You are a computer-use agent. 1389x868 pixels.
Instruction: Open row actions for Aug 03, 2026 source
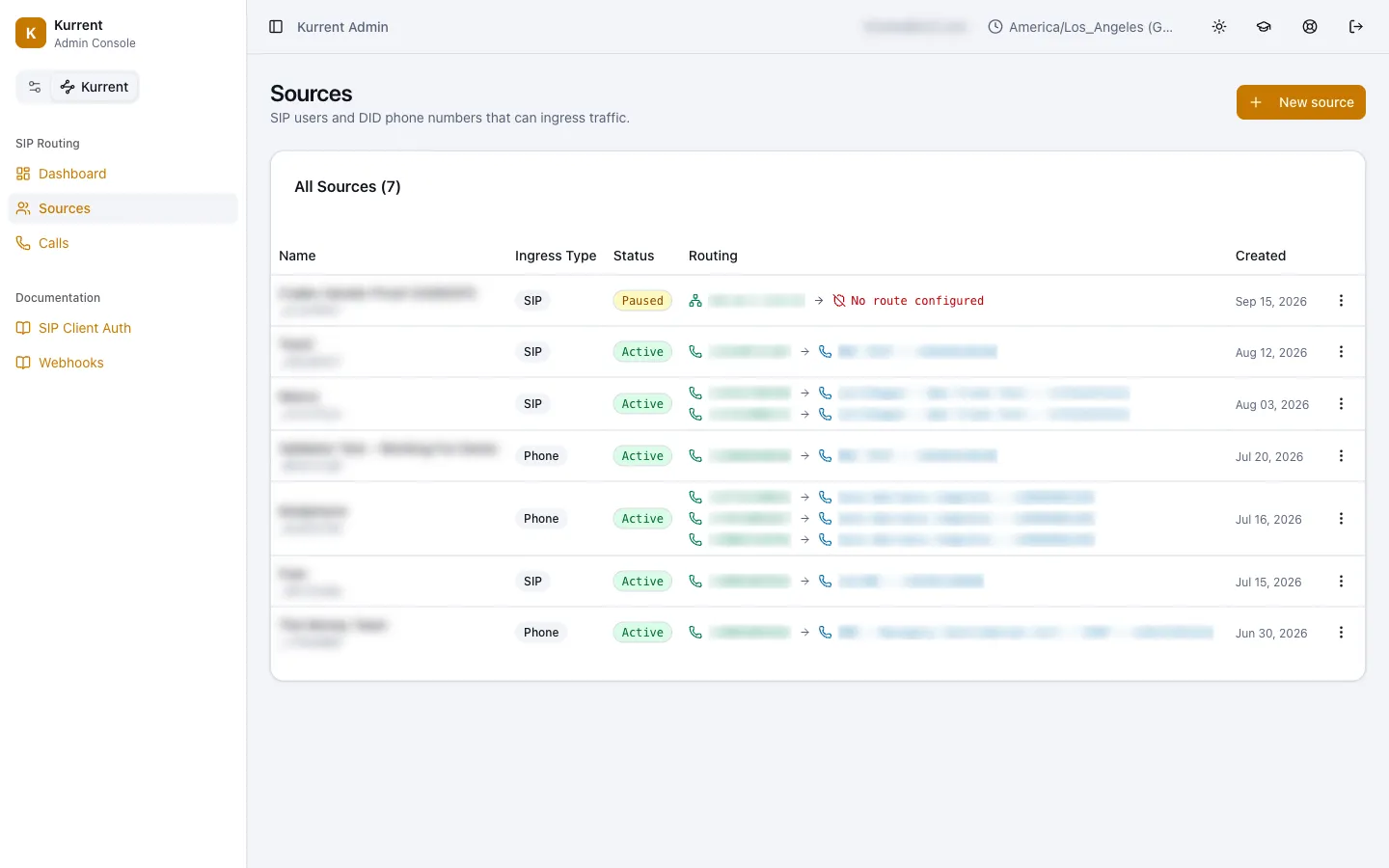click(x=1341, y=404)
